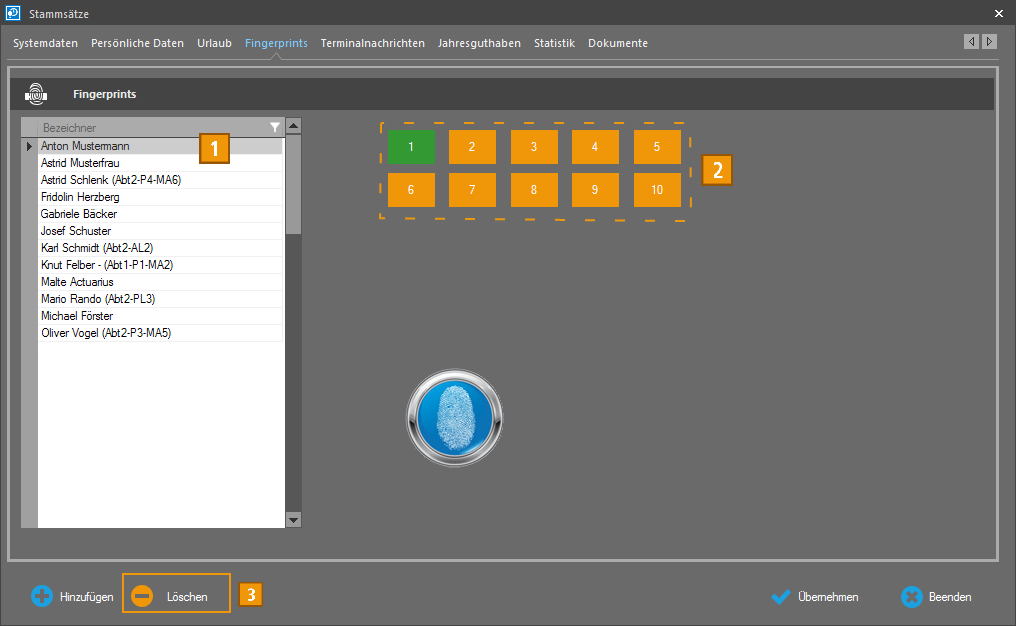Open the Terminalnachrichten tab
Viewport: 1016px width, 626px height.
372,43
